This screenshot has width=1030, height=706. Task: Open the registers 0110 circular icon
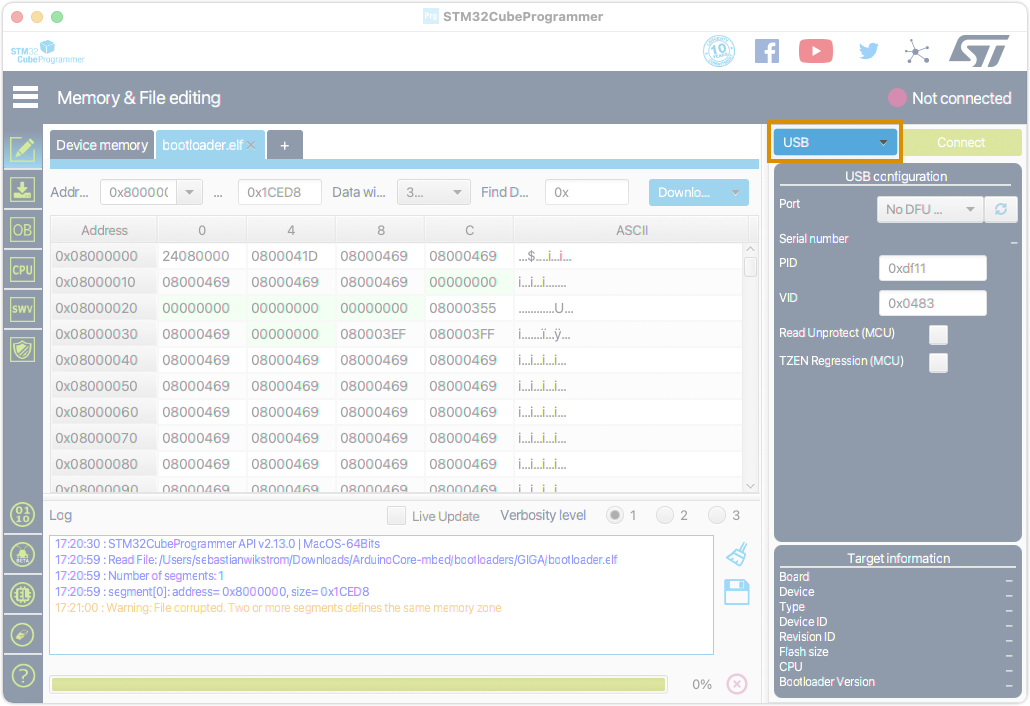click(22, 514)
